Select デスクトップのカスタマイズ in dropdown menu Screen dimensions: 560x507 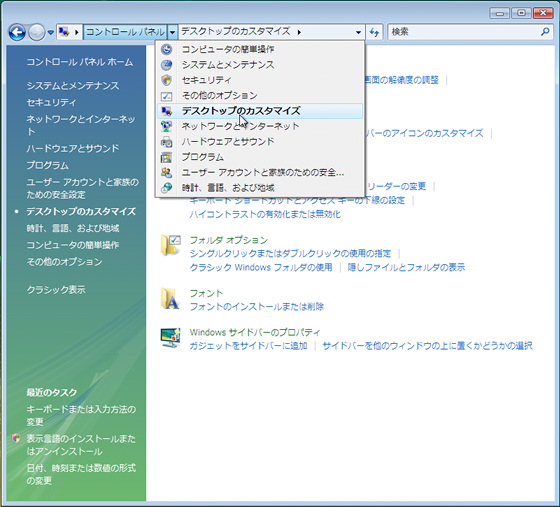[260, 111]
